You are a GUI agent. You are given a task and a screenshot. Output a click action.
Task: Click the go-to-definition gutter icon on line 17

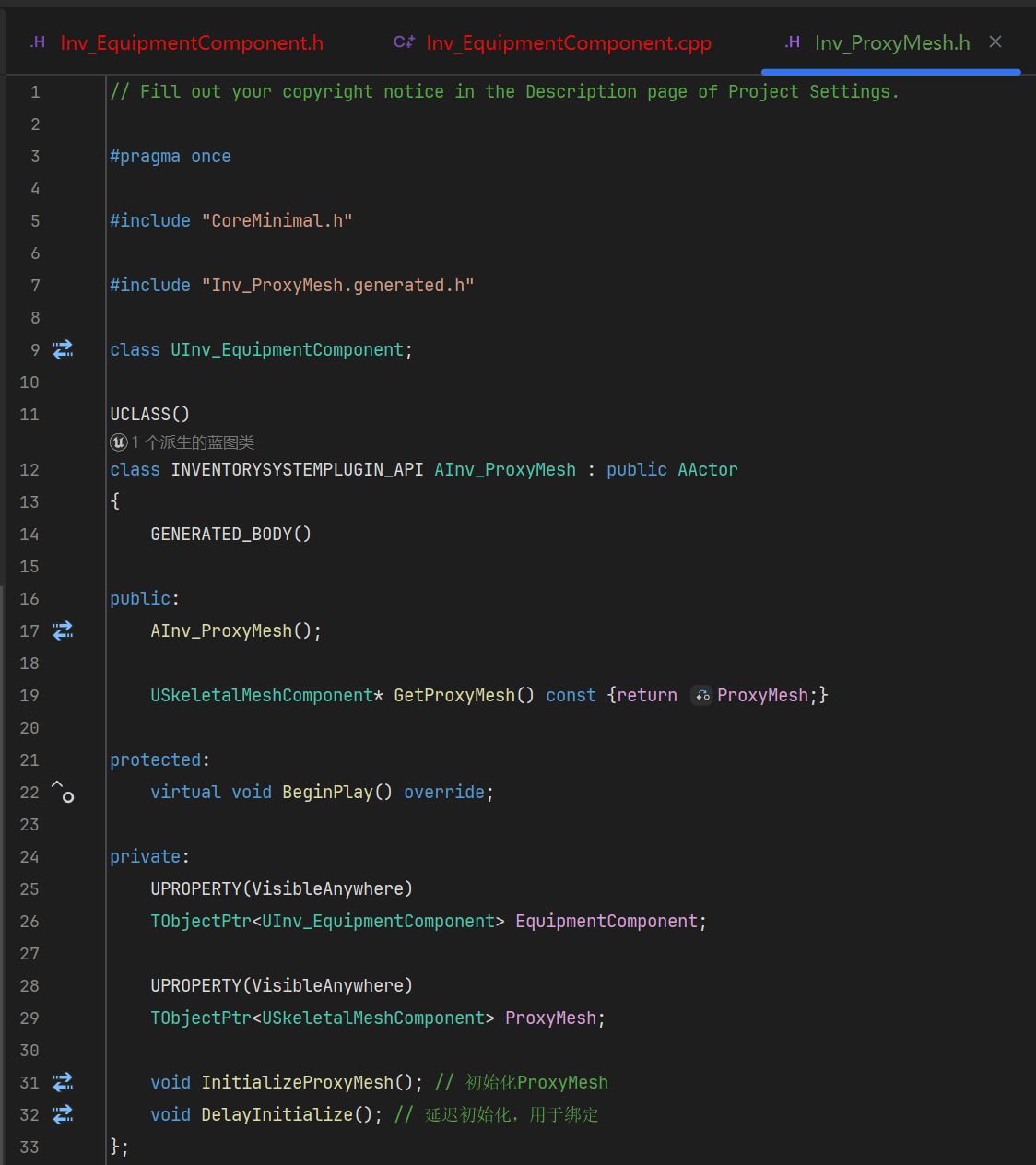pyautogui.click(x=63, y=630)
